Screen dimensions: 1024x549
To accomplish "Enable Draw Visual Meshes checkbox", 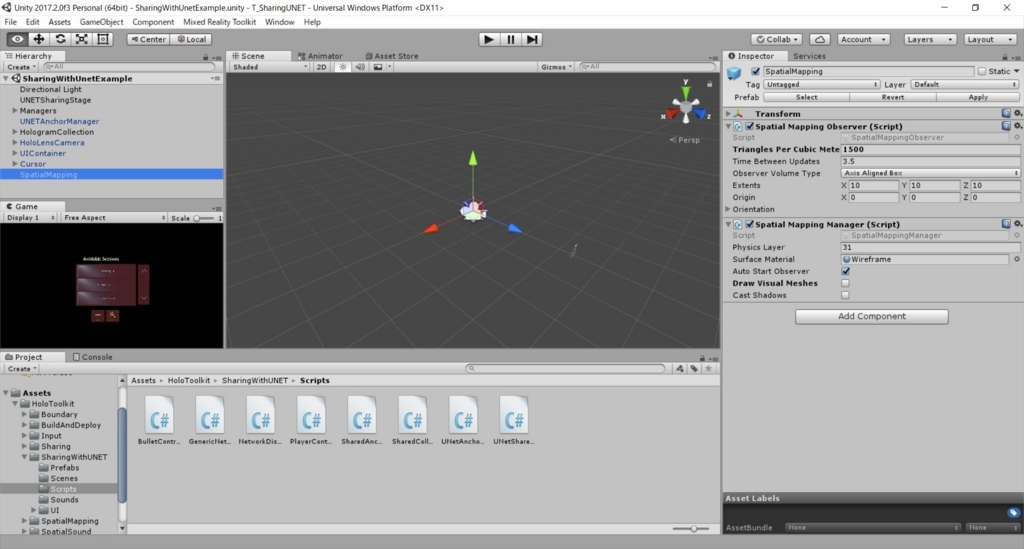I will (846, 283).
